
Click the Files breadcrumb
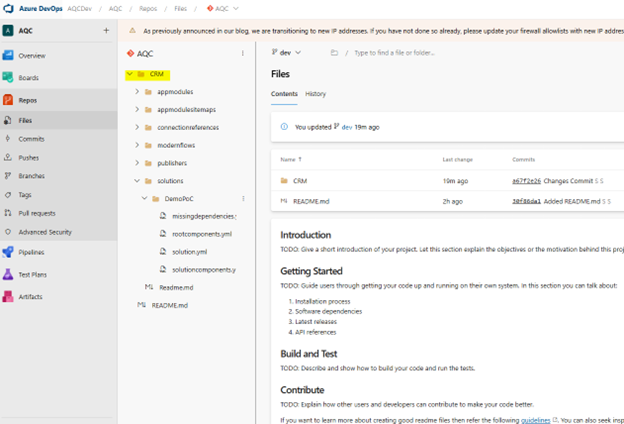[181, 8]
